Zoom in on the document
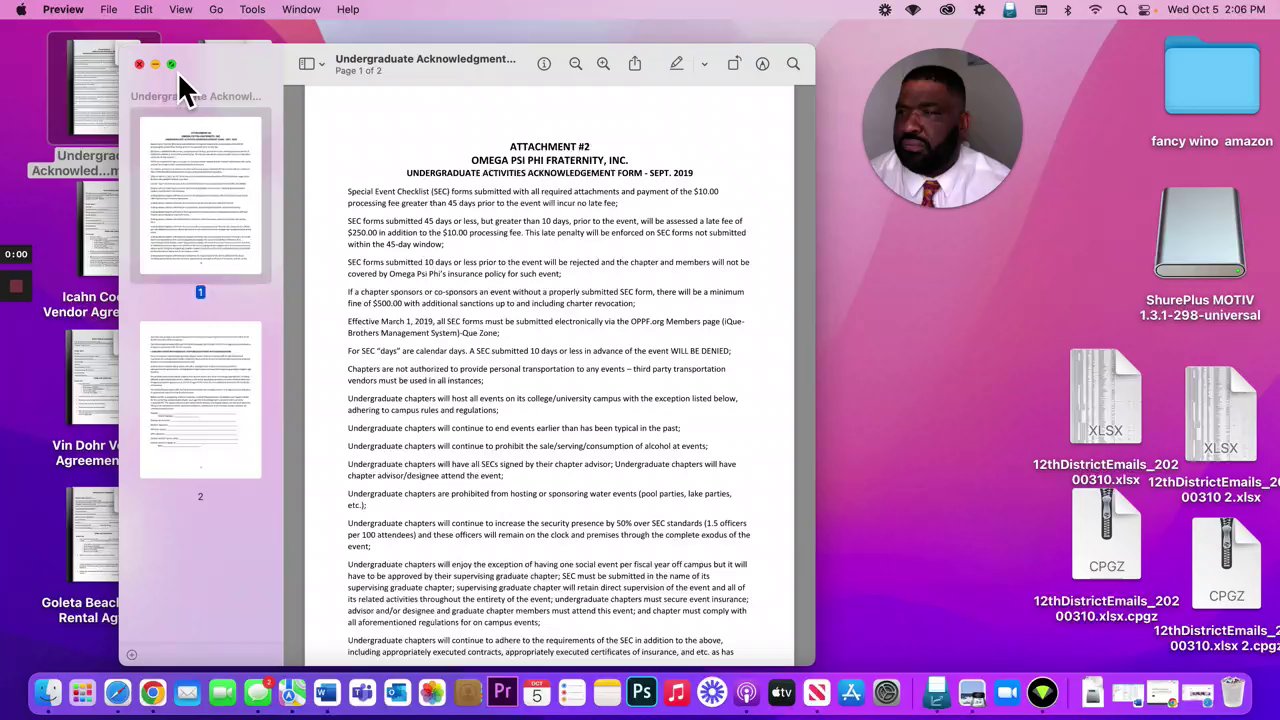Viewport: 1280px width, 720px height. 603,64
